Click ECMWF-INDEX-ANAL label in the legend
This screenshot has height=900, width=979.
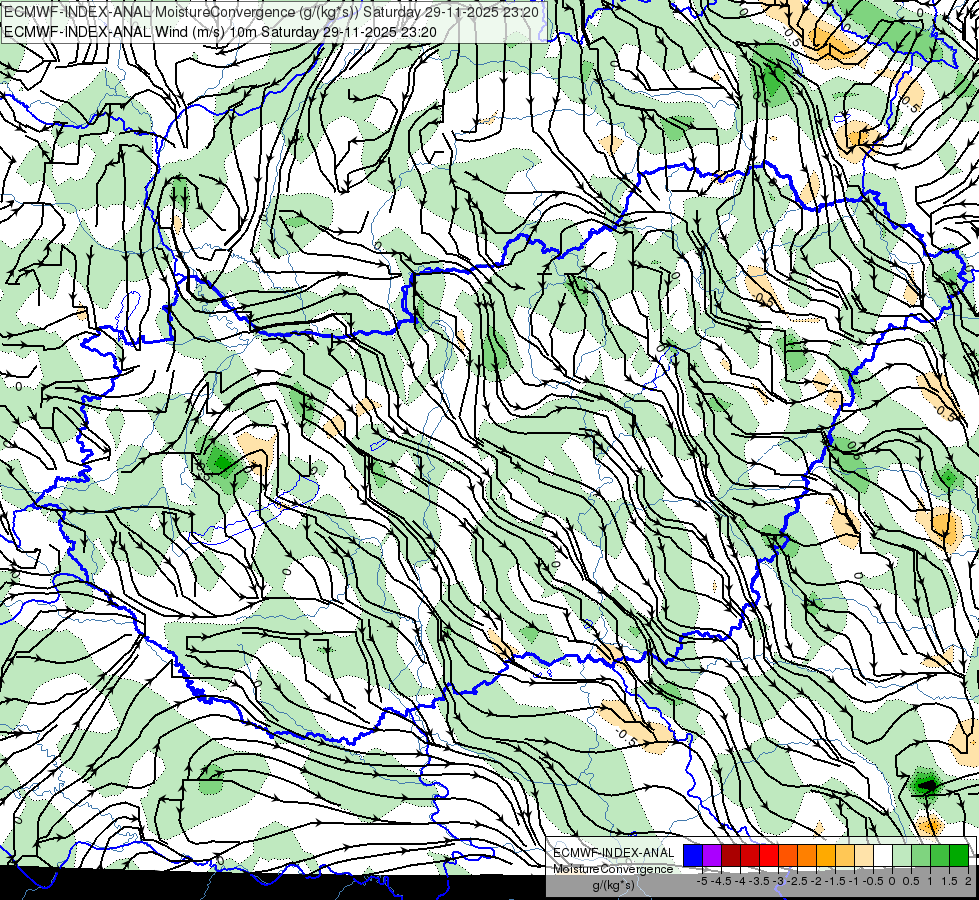(x=614, y=853)
